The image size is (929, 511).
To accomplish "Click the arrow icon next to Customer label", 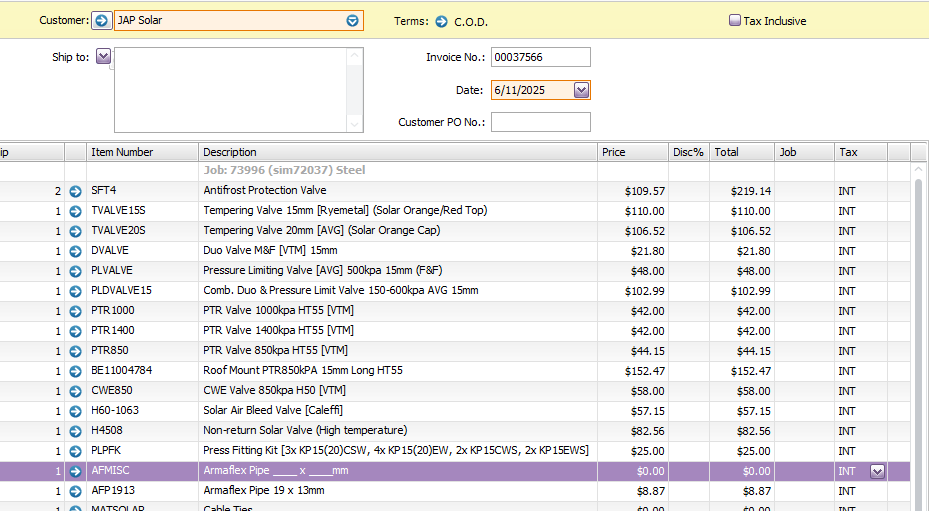I will coord(102,21).
